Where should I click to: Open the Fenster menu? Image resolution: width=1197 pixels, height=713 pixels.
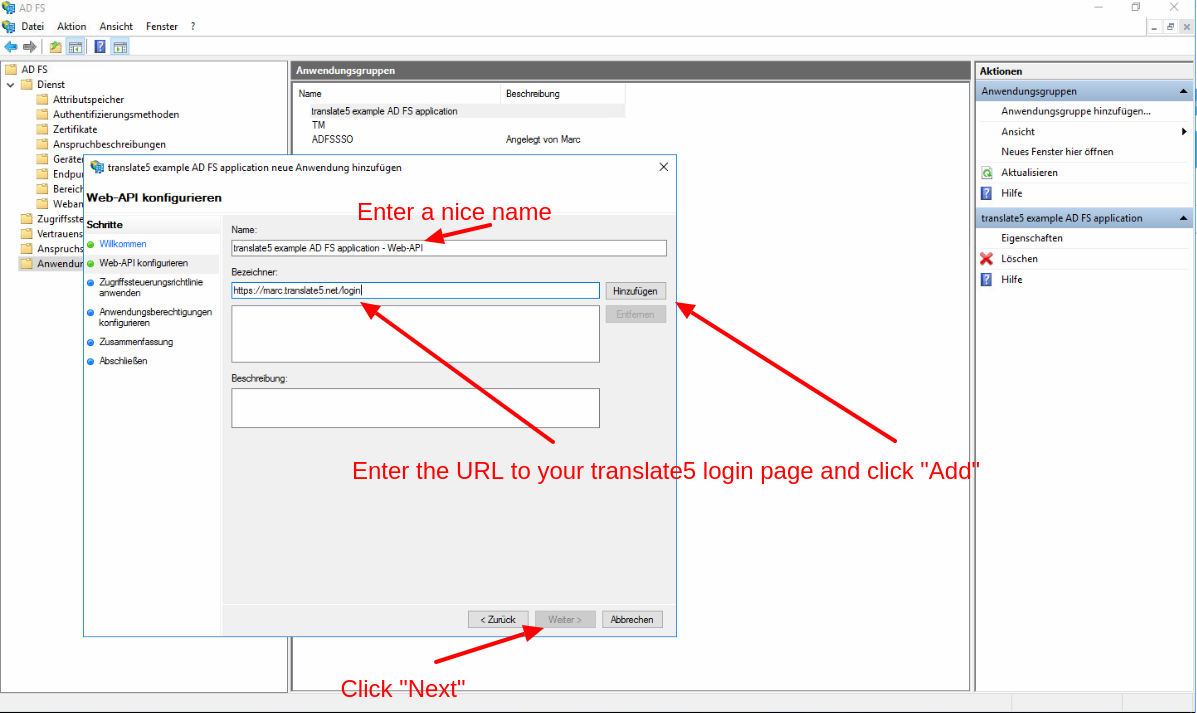(162, 27)
